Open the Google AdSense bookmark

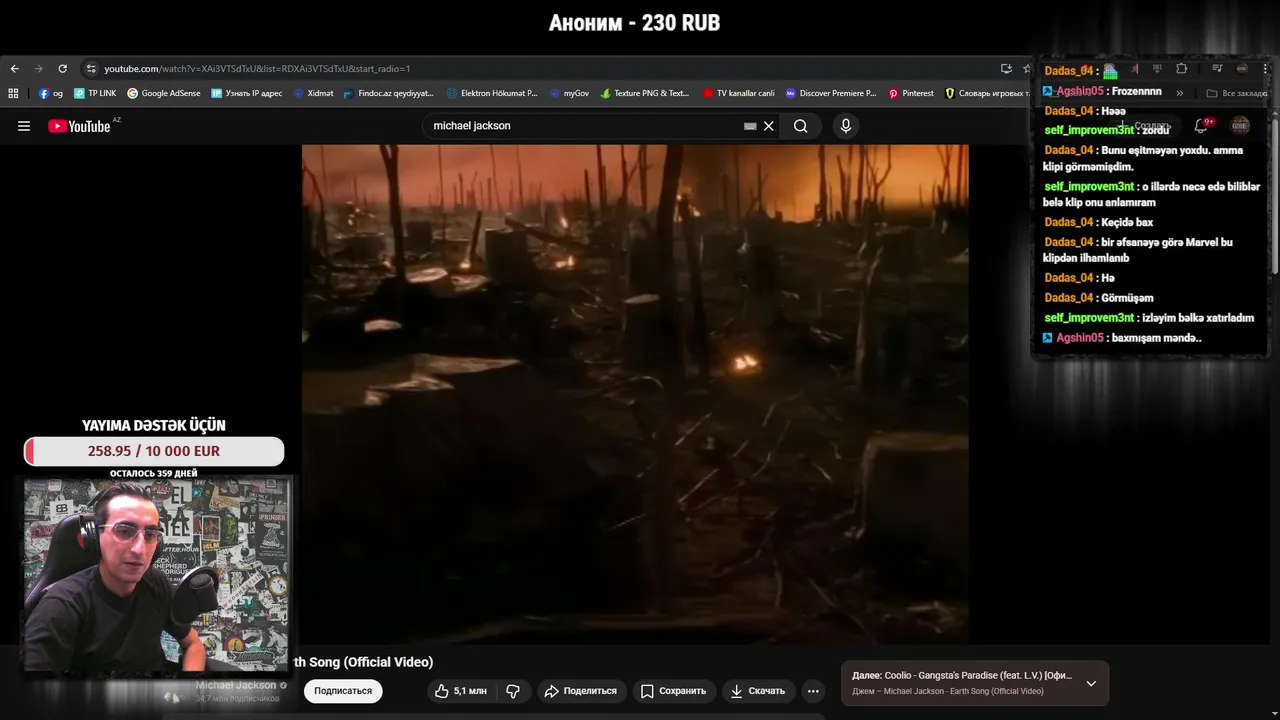[164, 93]
